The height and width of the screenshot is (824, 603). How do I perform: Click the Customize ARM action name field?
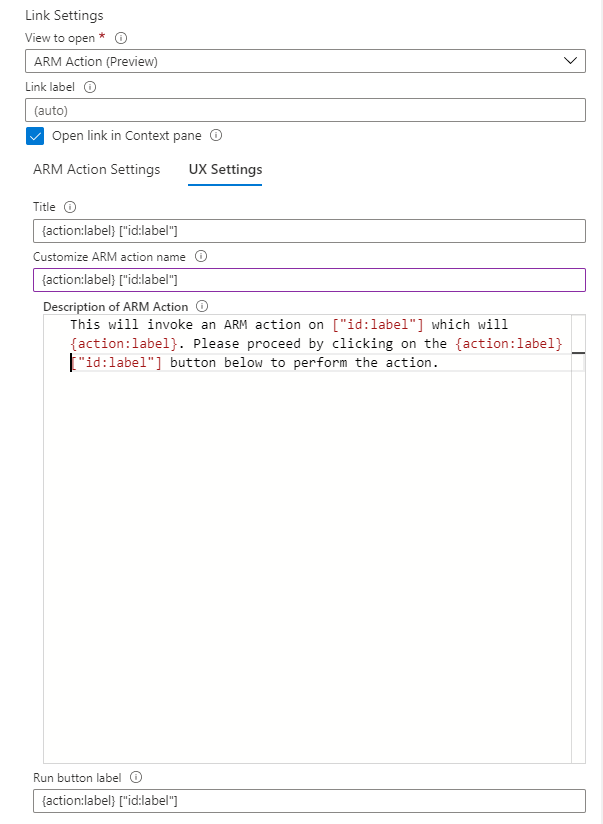(309, 280)
